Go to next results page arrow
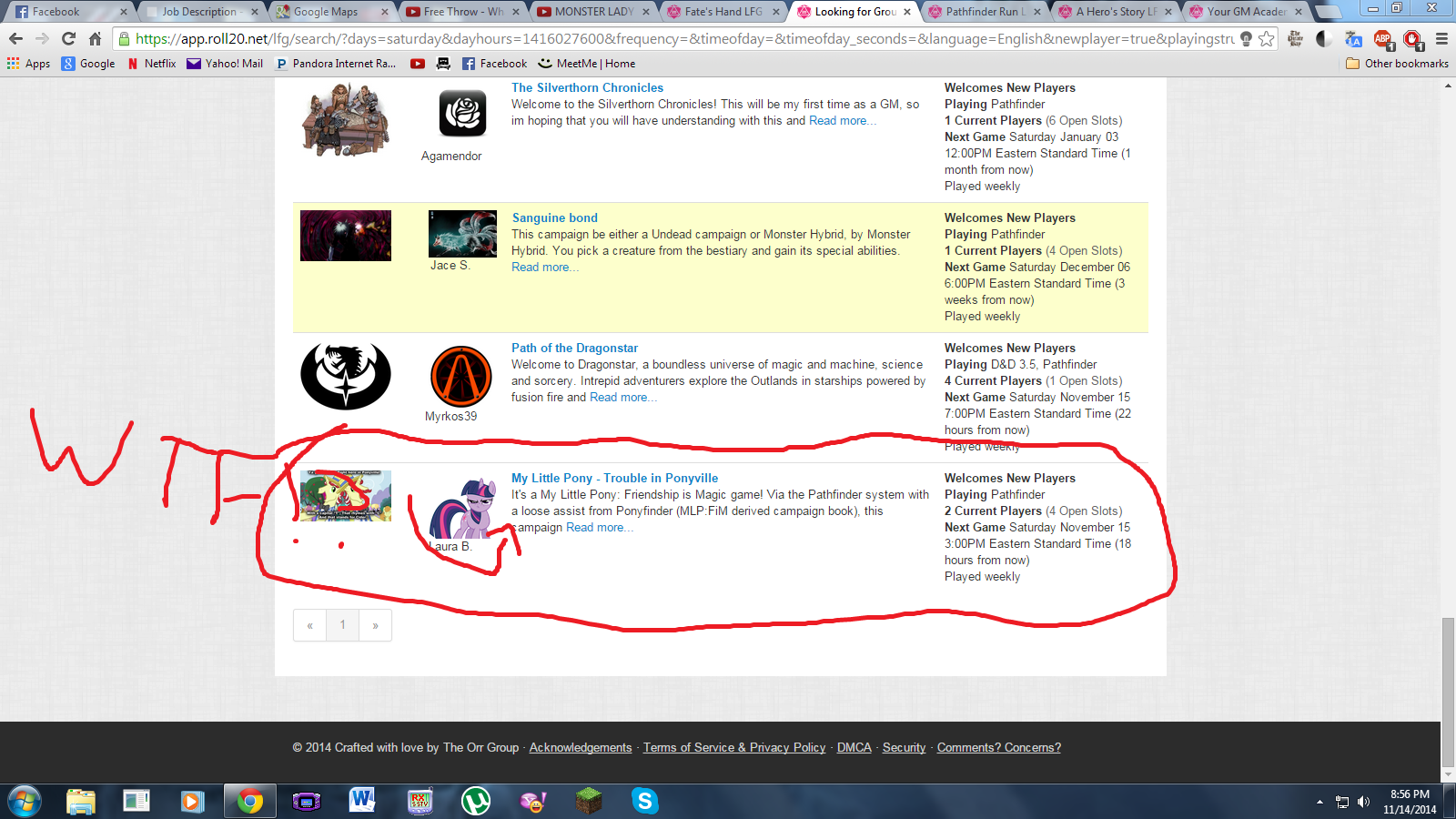This screenshot has width=1456, height=819. pyautogui.click(x=375, y=625)
